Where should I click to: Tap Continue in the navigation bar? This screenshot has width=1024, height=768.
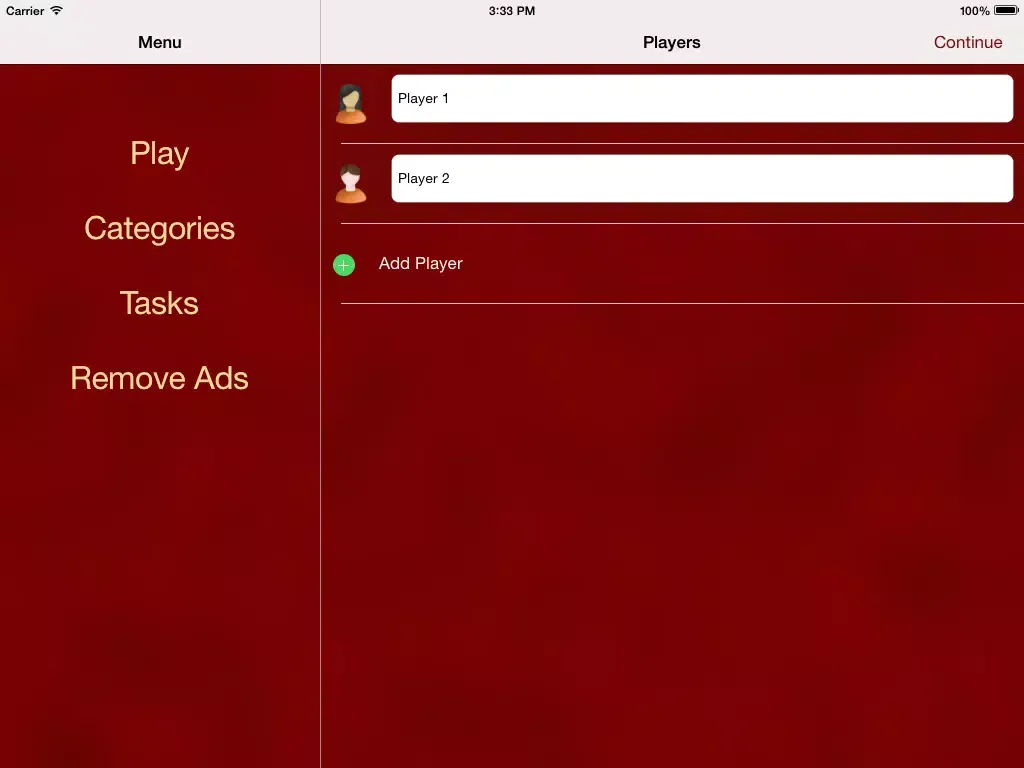[x=968, y=42]
